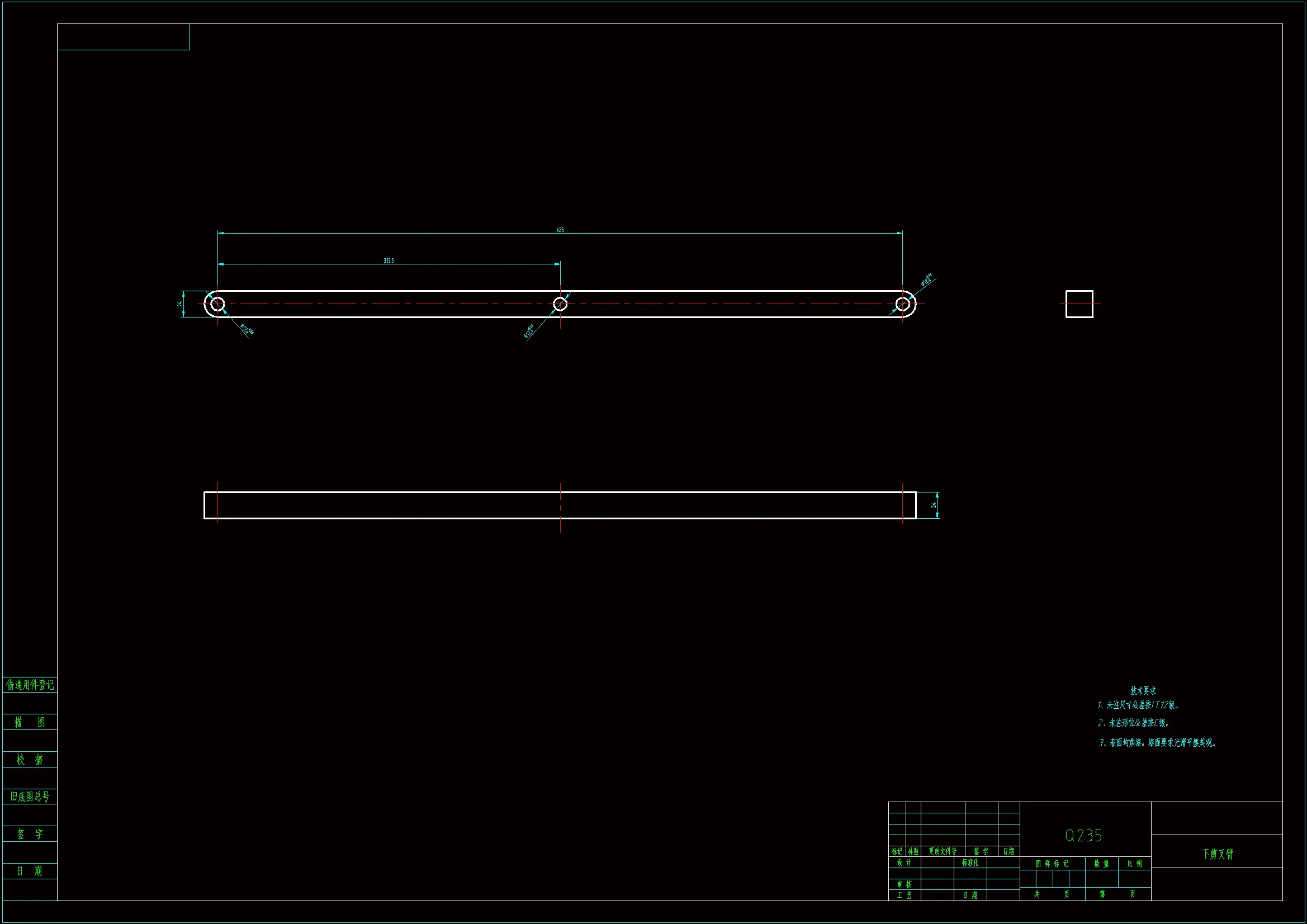1307x924 pixels.
Task: Select technical note 1 about IT12 tolerance
Action: (1139, 705)
